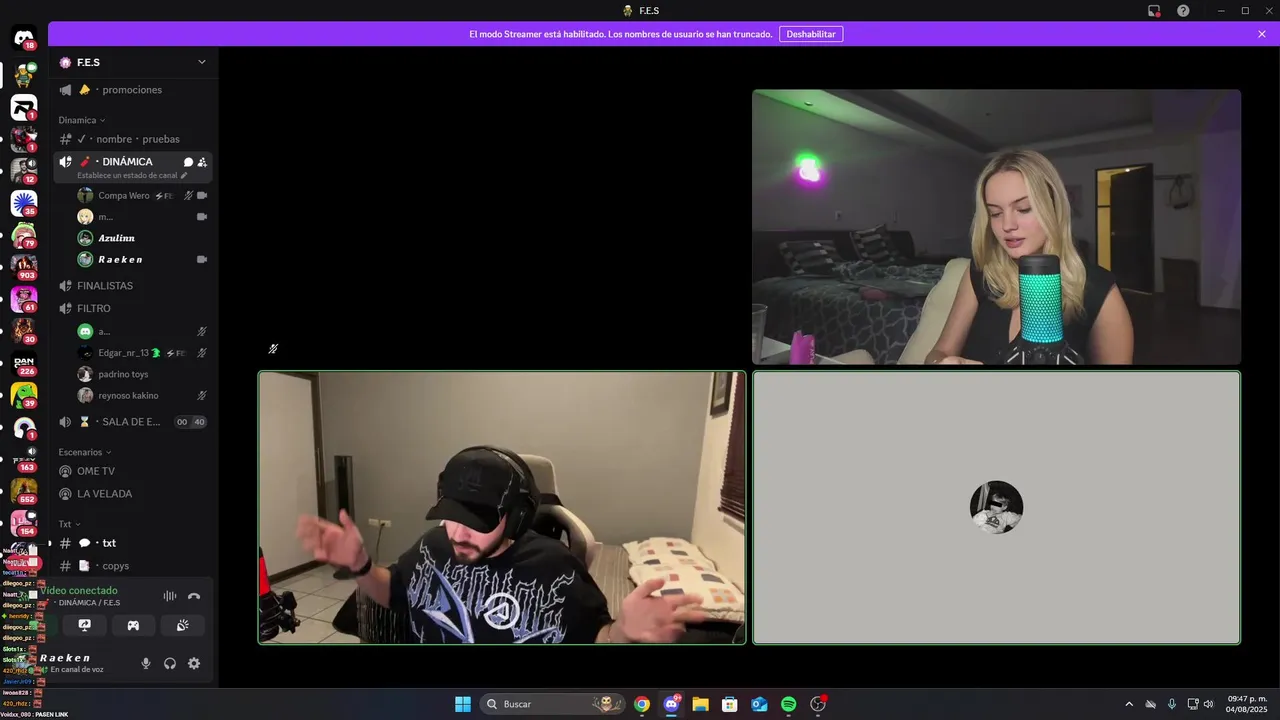Open the server with badge 79
The height and width of the screenshot is (720, 1280).
[x=24, y=234]
